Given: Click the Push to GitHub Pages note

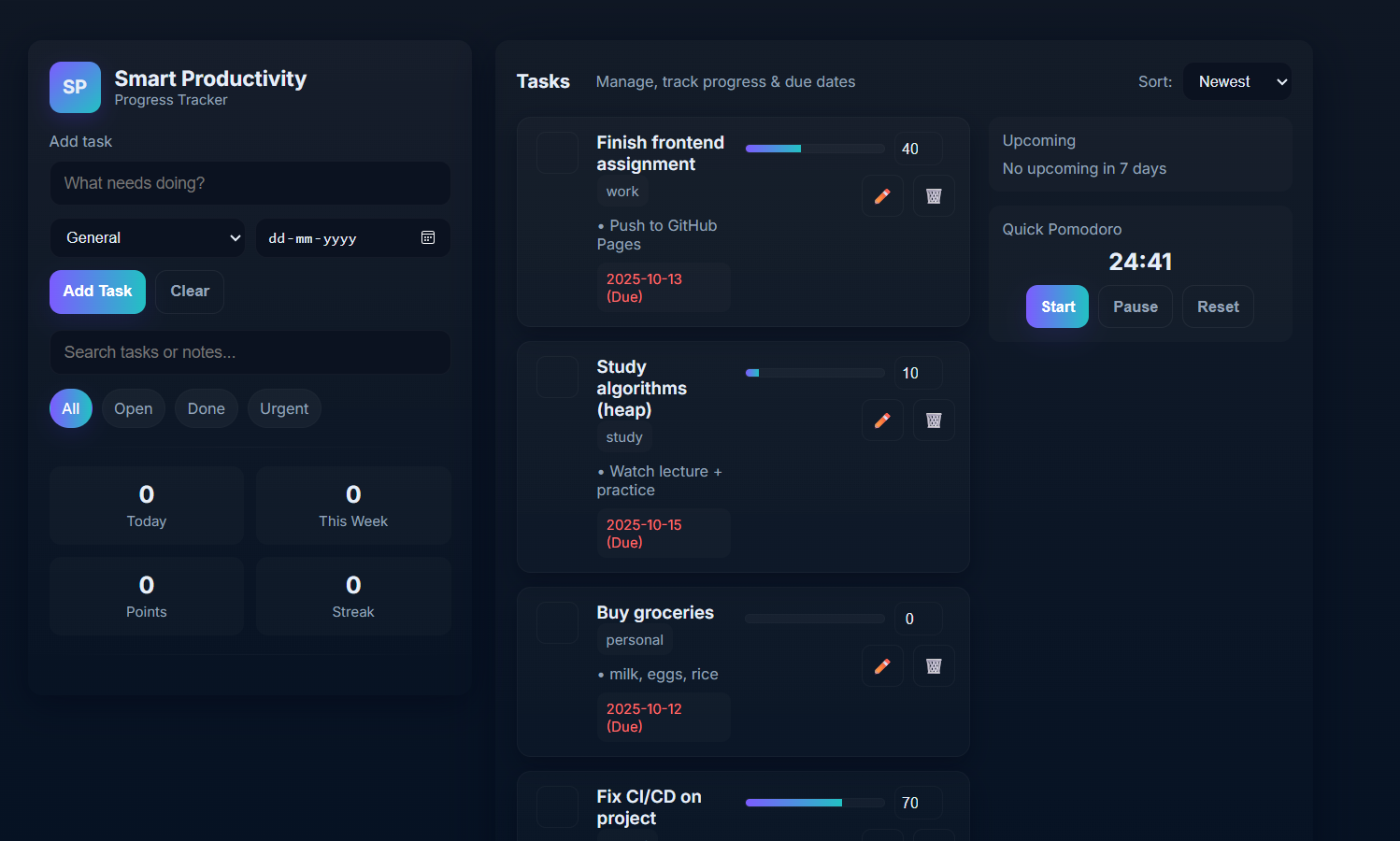Looking at the screenshot, I should click(x=657, y=235).
